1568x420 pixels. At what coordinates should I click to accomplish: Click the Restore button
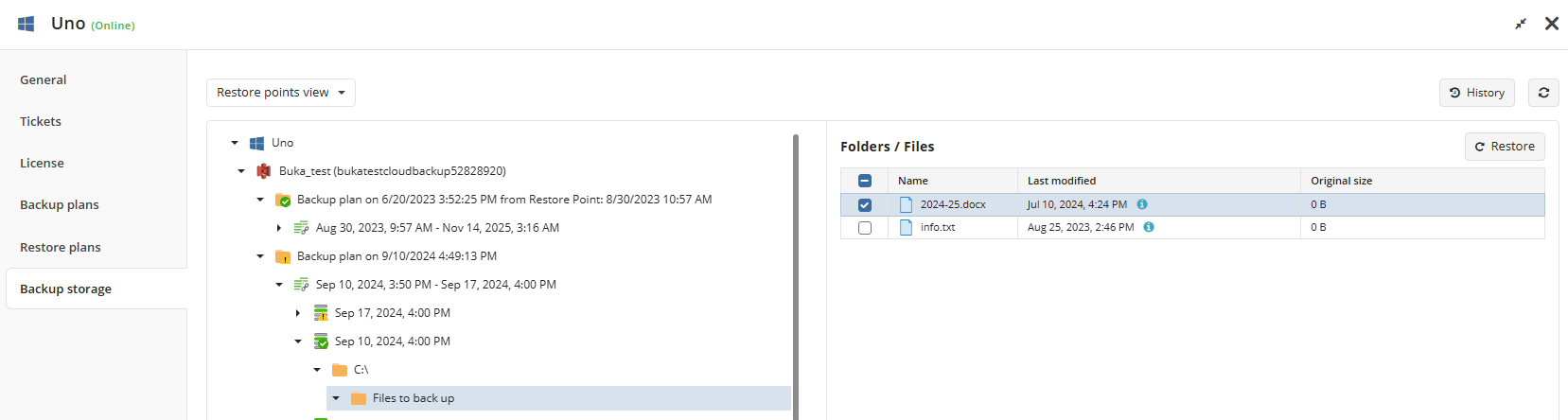(x=1505, y=147)
